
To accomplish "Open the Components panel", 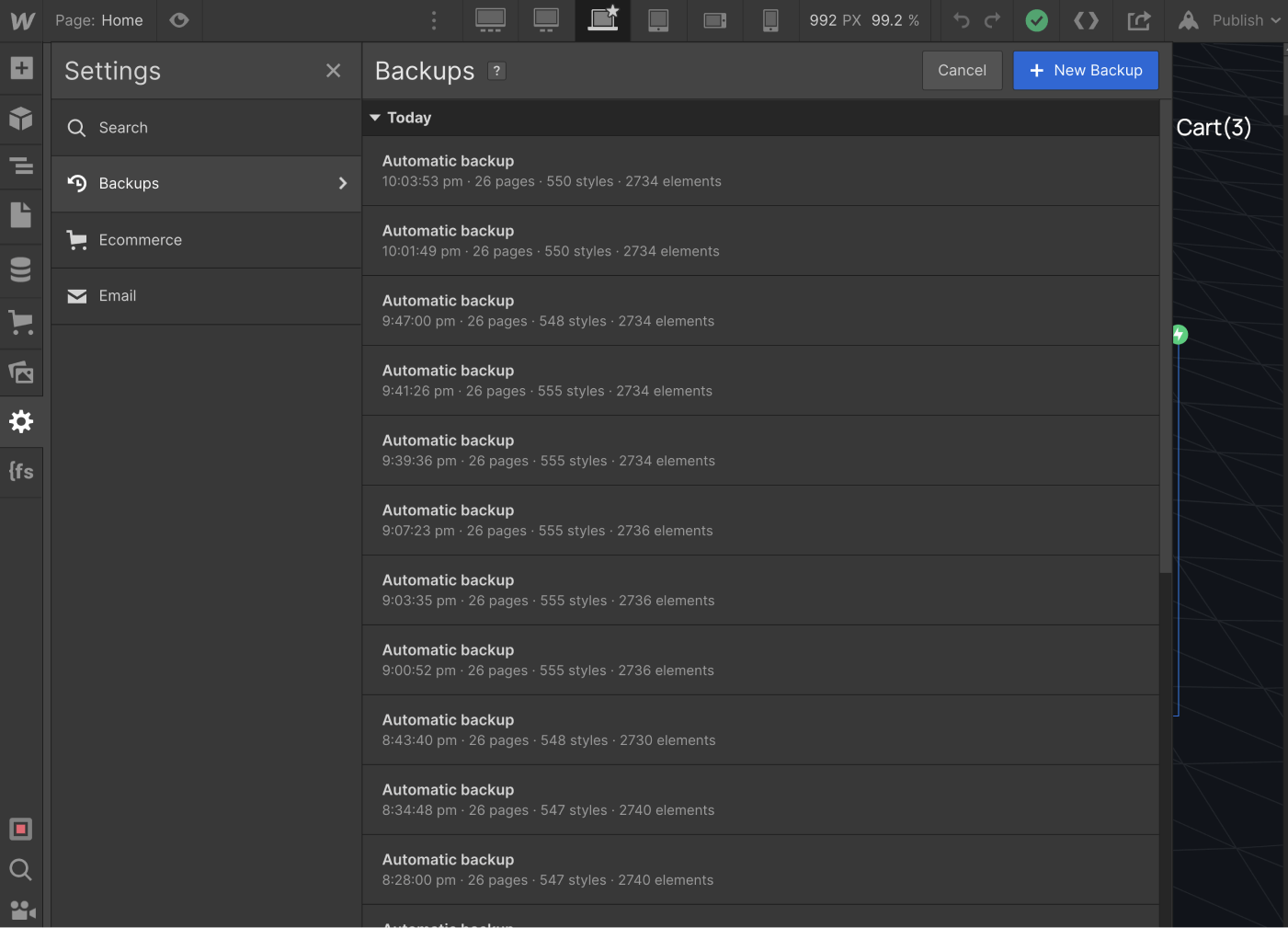I will [21, 119].
